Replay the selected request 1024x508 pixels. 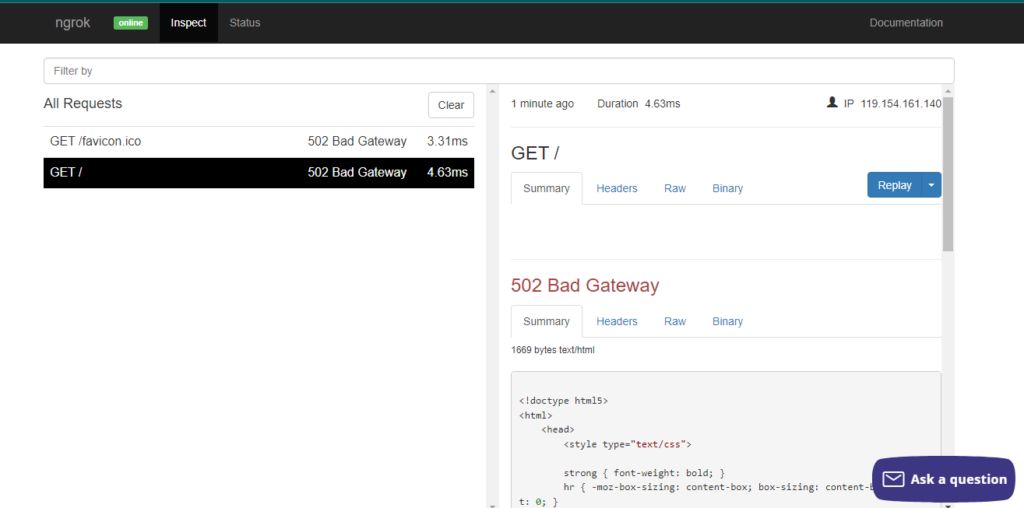[x=894, y=185]
